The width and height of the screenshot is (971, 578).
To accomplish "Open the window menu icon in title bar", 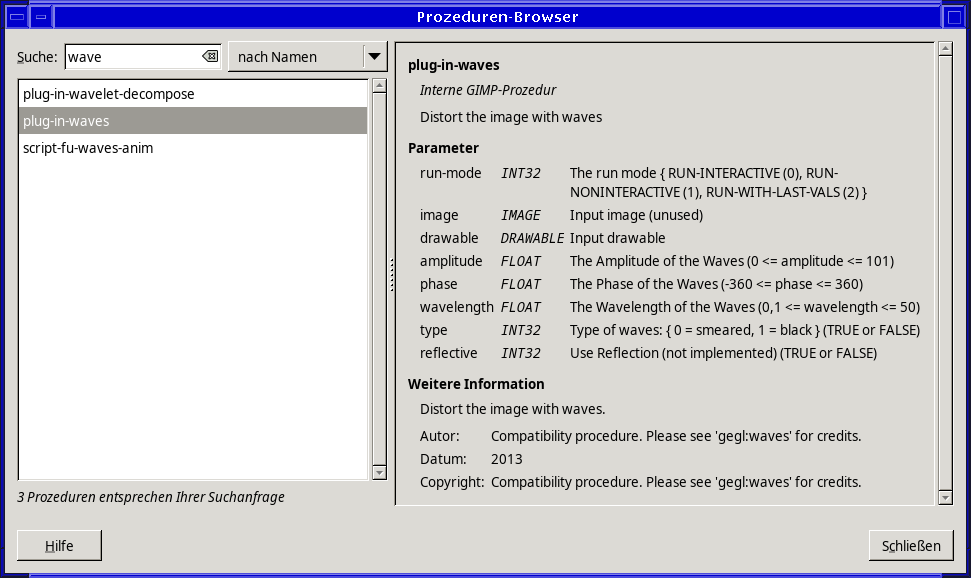I will coord(17,17).
